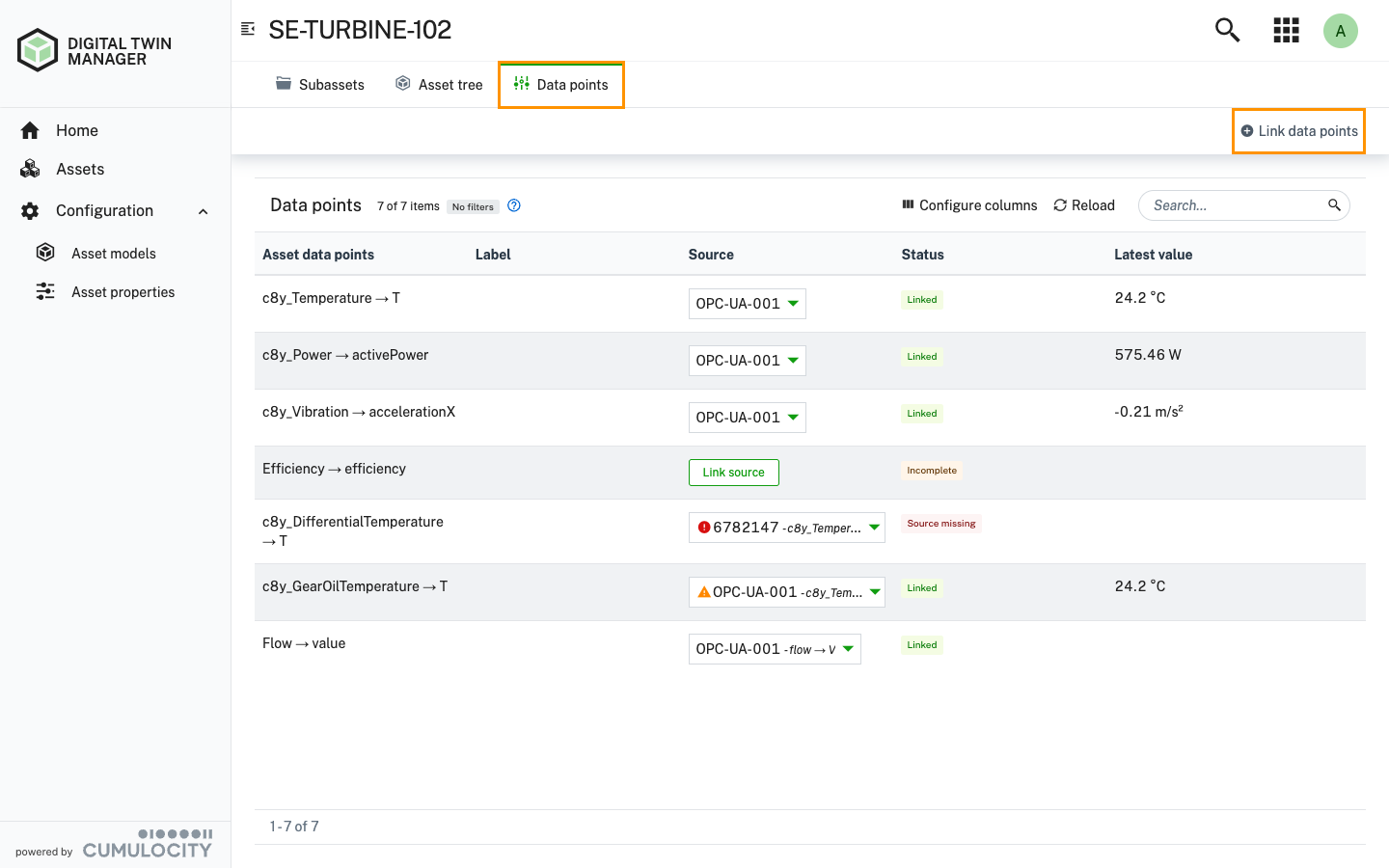Open Asset properties from the sidebar
1389x868 pixels.
123,291
